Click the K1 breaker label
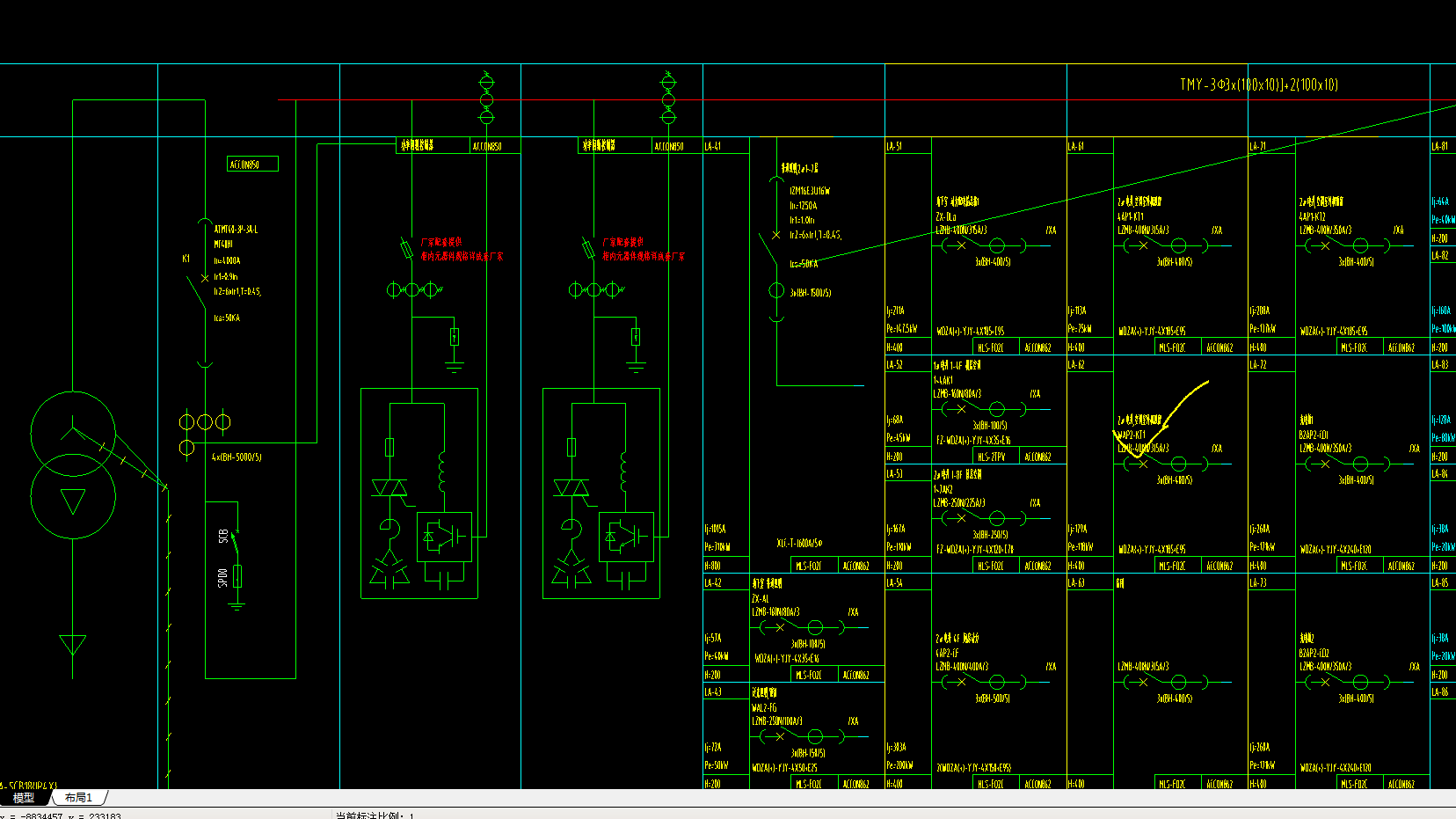Screen dimensions: 1456x819 [186, 259]
